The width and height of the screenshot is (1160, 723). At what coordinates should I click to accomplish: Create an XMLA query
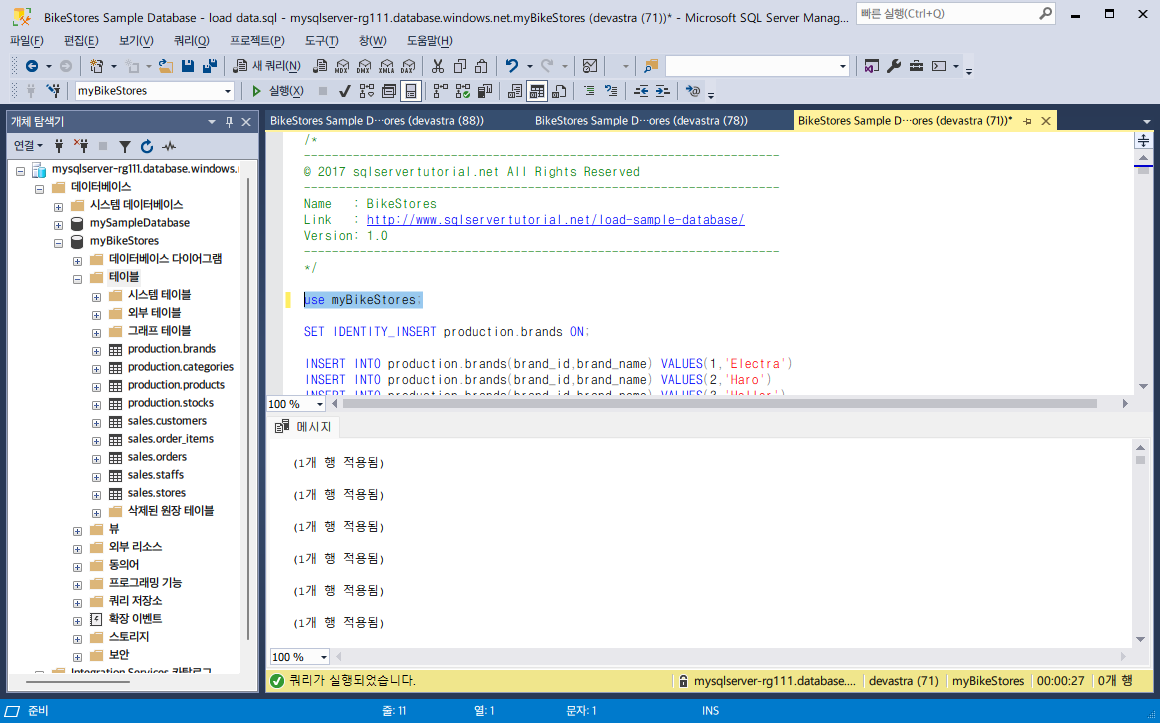click(386, 67)
